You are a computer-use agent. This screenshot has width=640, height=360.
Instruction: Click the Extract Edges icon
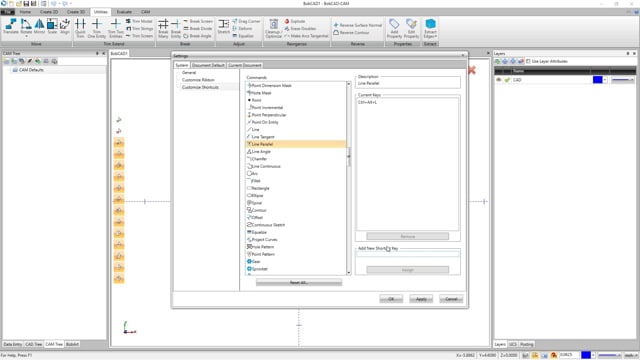click(430, 28)
